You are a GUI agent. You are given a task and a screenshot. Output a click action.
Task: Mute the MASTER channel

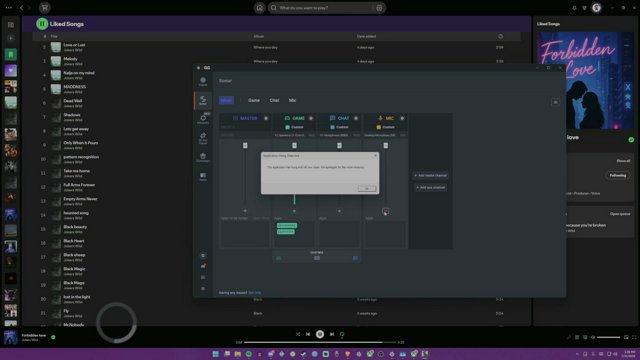[245, 211]
